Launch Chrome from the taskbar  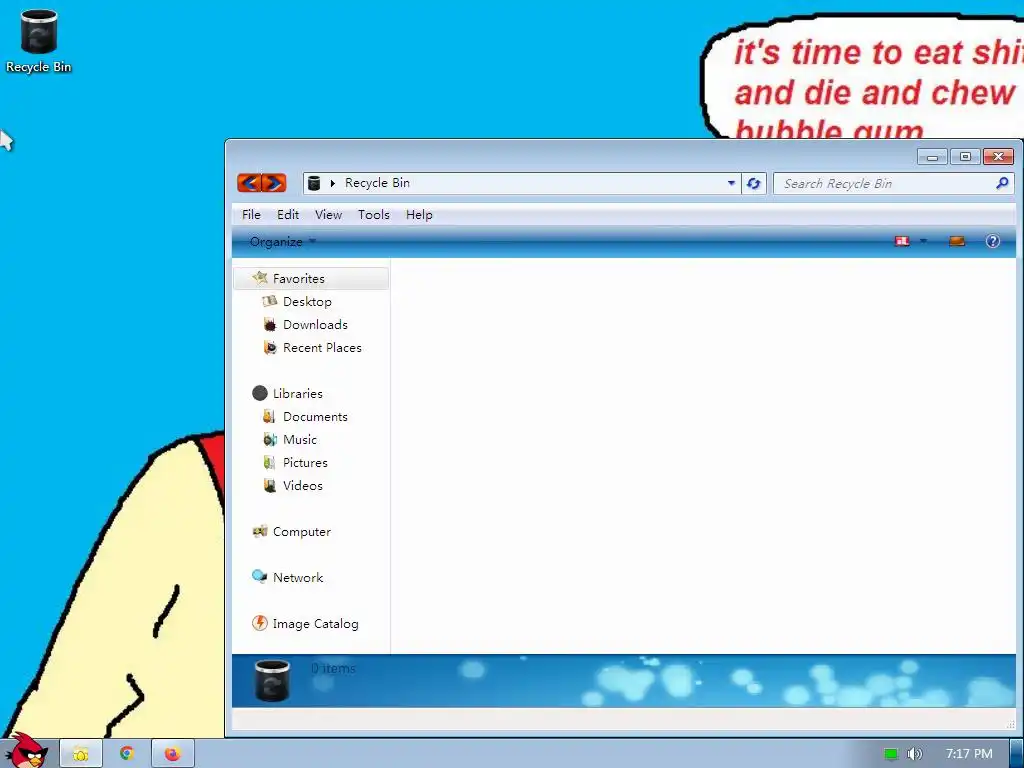[x=127, y=754]
